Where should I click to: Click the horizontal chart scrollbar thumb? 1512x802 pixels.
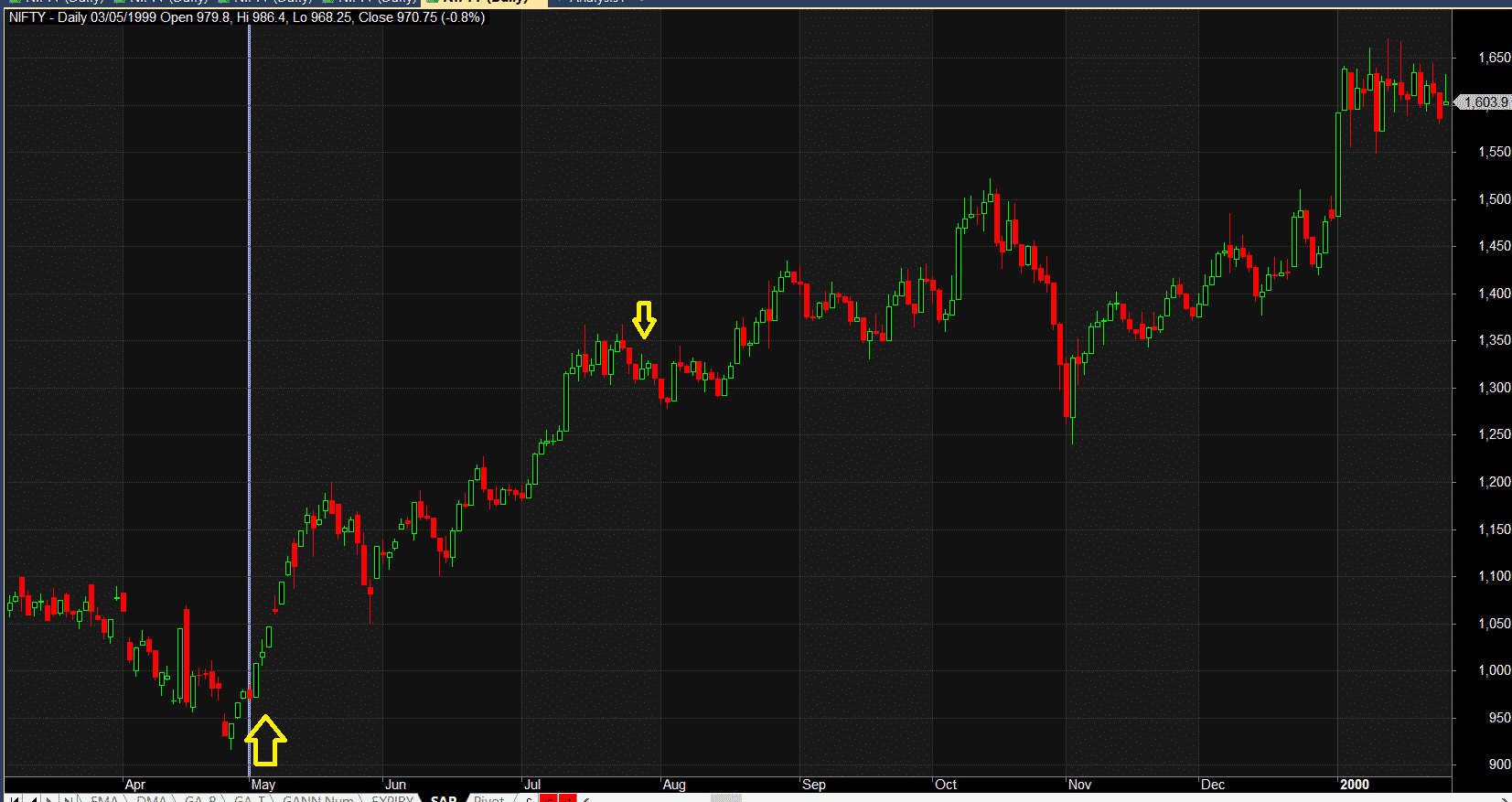(726, 799)
